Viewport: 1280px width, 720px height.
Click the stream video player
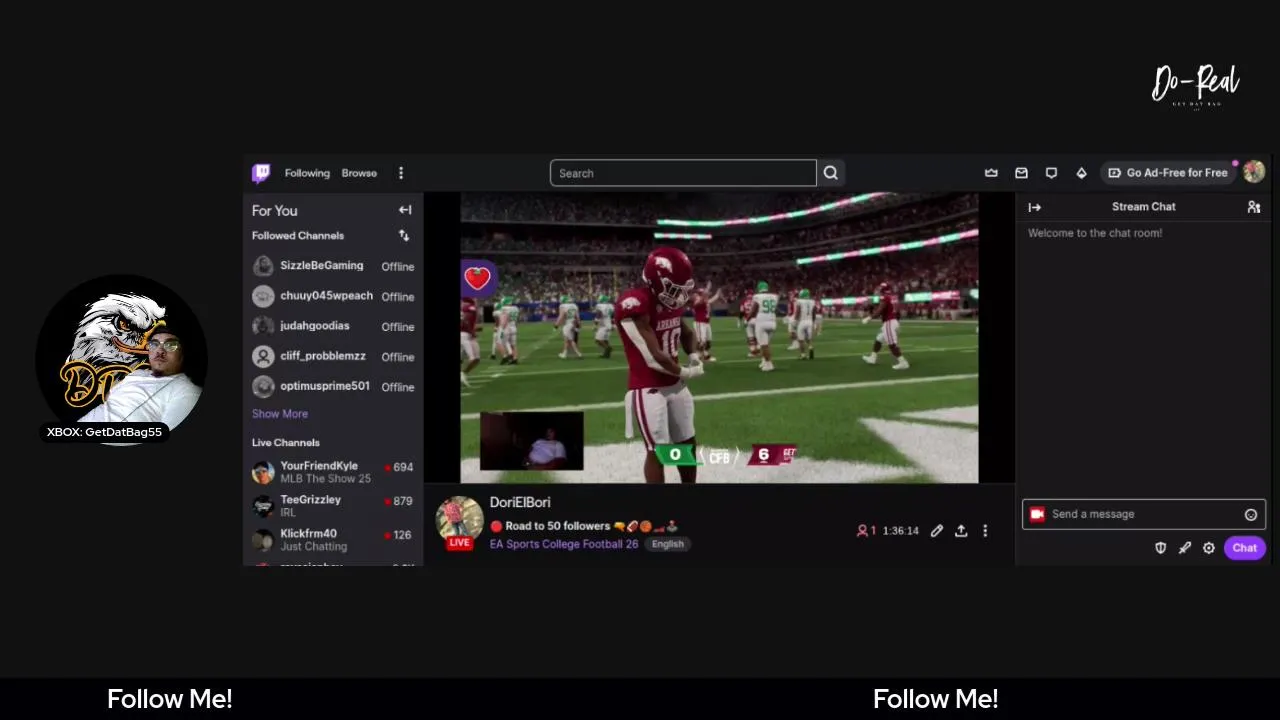tap(719, 338)
